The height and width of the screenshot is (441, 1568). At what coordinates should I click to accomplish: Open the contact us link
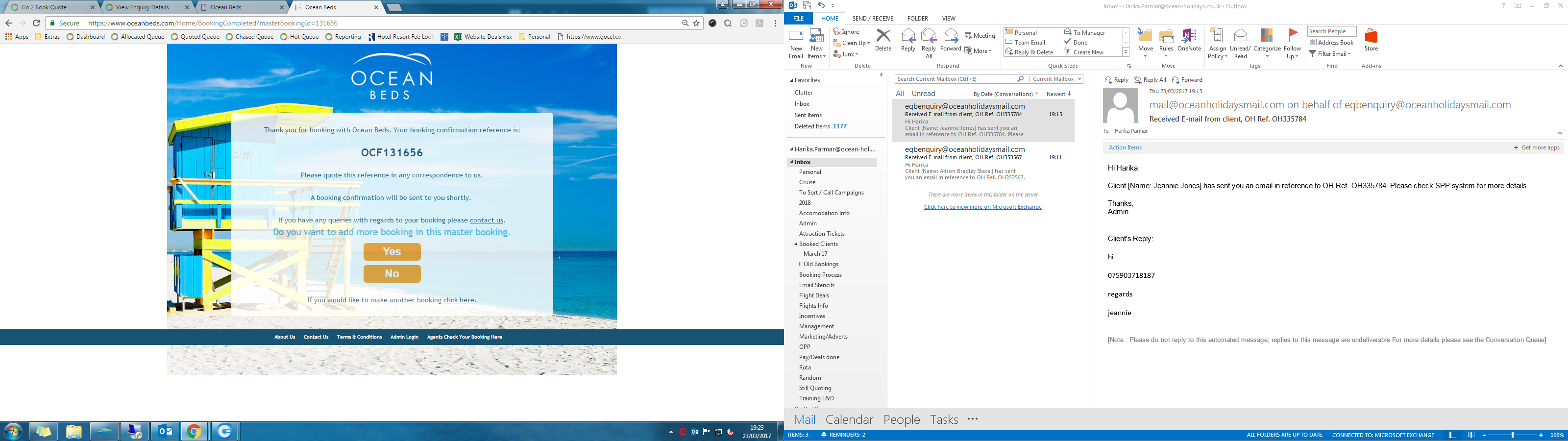[x=487, y=220]
